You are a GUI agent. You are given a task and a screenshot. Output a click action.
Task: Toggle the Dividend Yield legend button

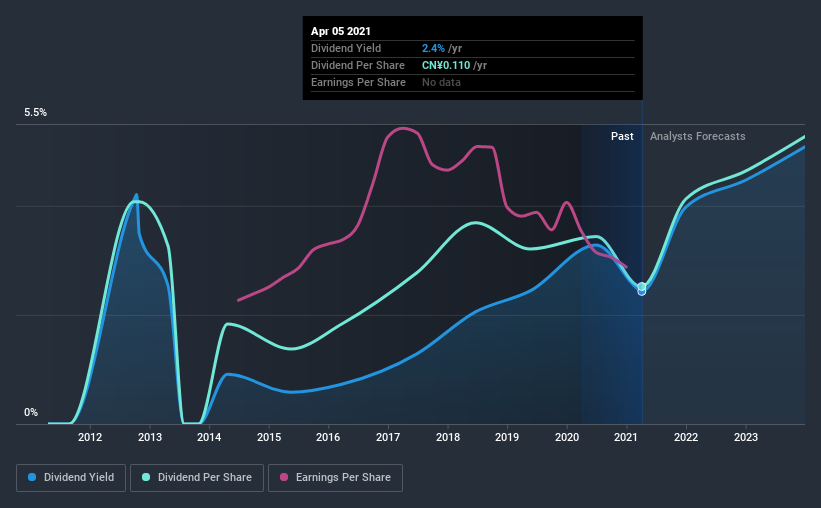[71, 478]
